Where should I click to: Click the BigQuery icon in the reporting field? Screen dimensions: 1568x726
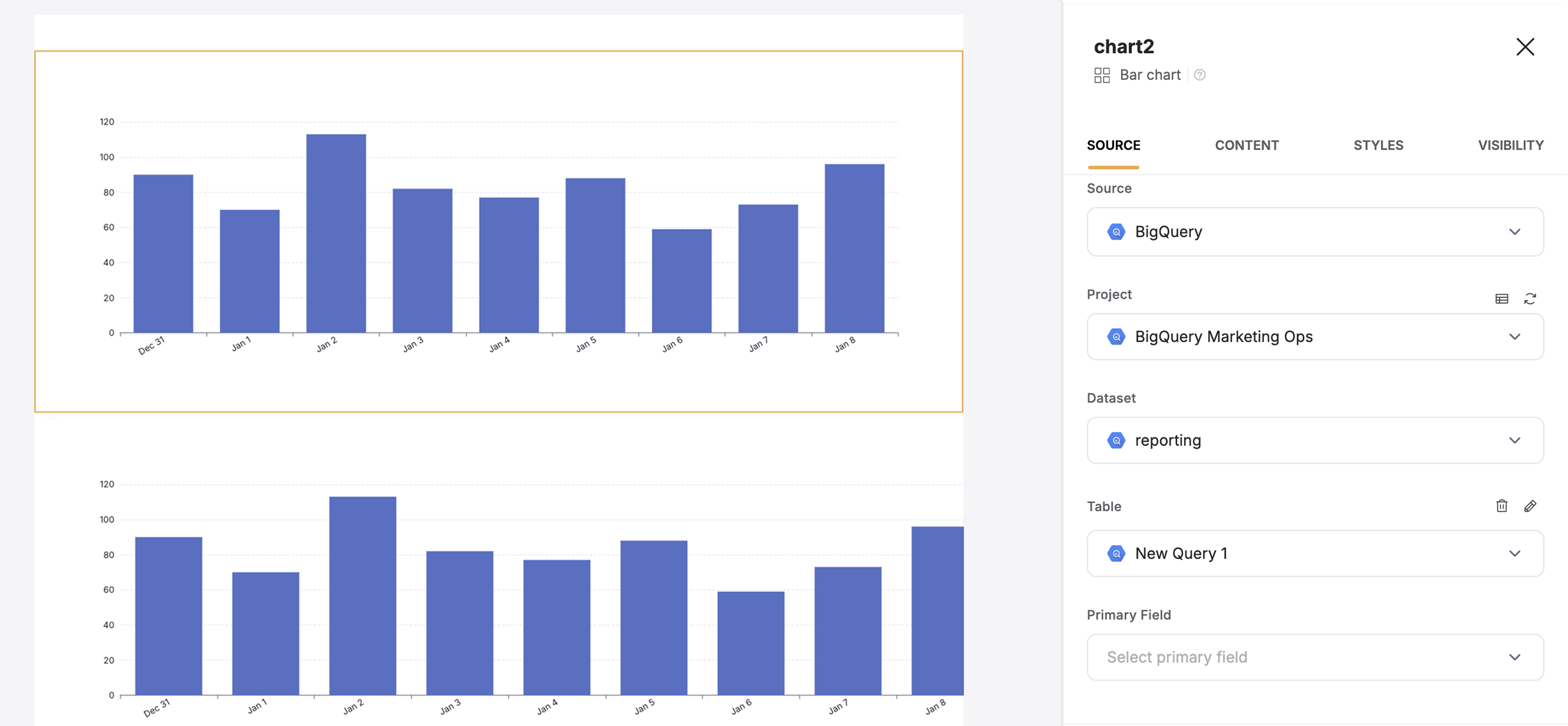pos(1117,440)
